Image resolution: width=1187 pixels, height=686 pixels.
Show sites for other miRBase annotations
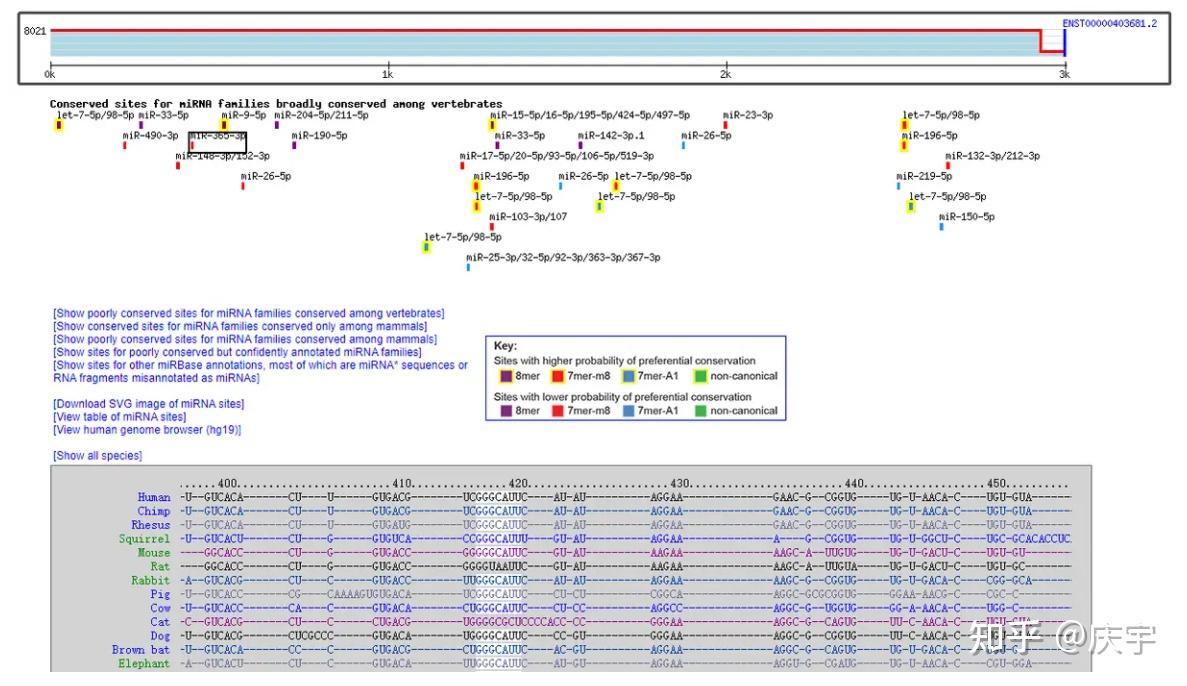pos(260,371)
